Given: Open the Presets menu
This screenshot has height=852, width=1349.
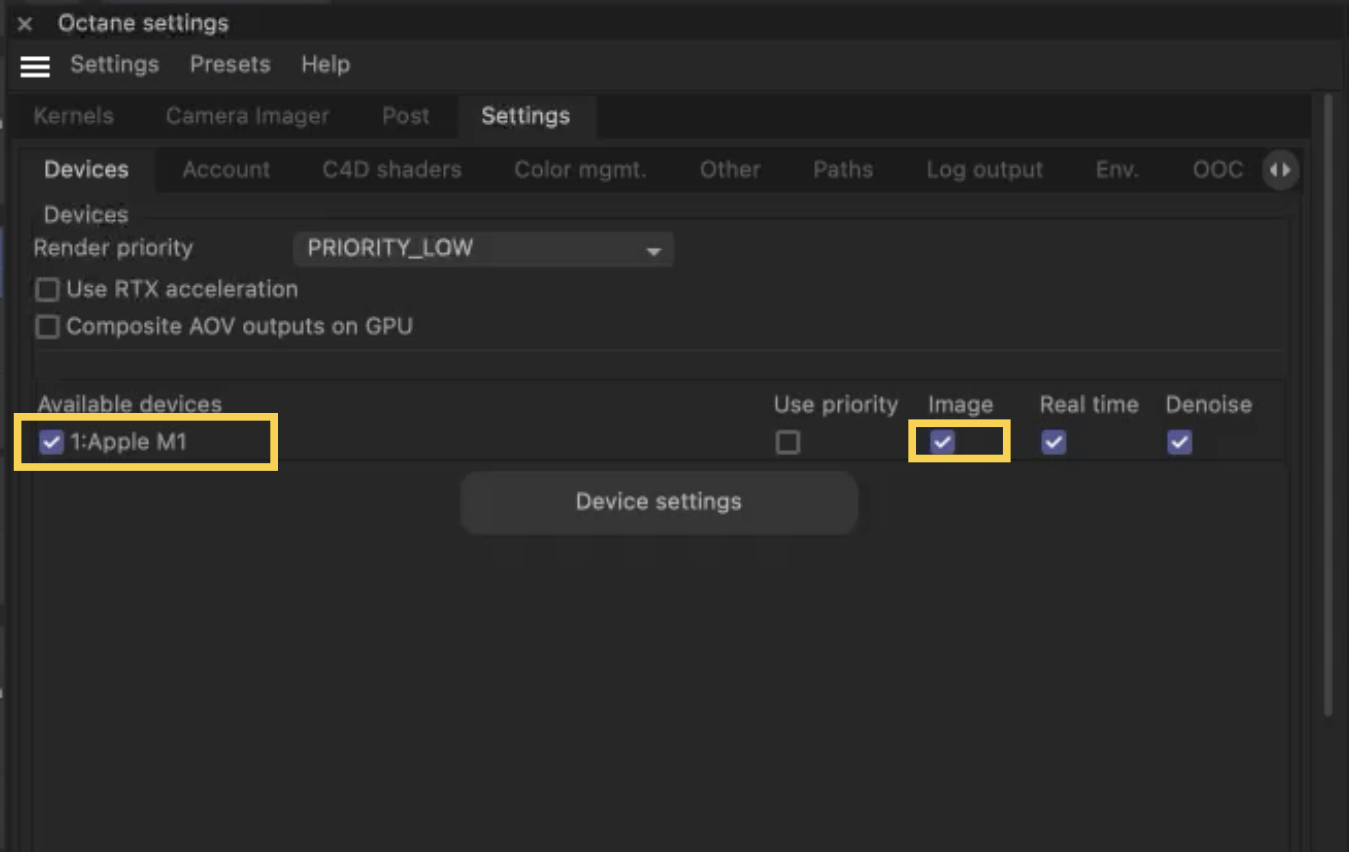Looking at the screenshot, I should coord(230,65).
